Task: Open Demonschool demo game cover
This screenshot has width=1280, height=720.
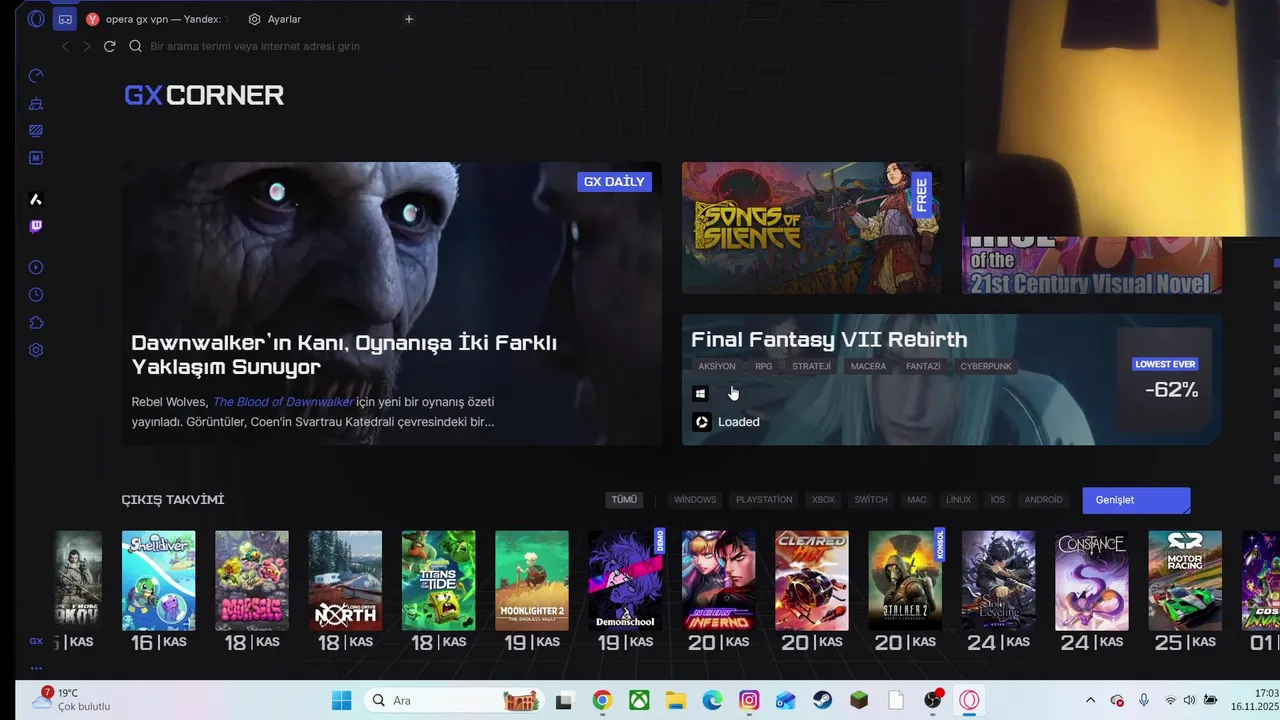Action: pos(626,581)
